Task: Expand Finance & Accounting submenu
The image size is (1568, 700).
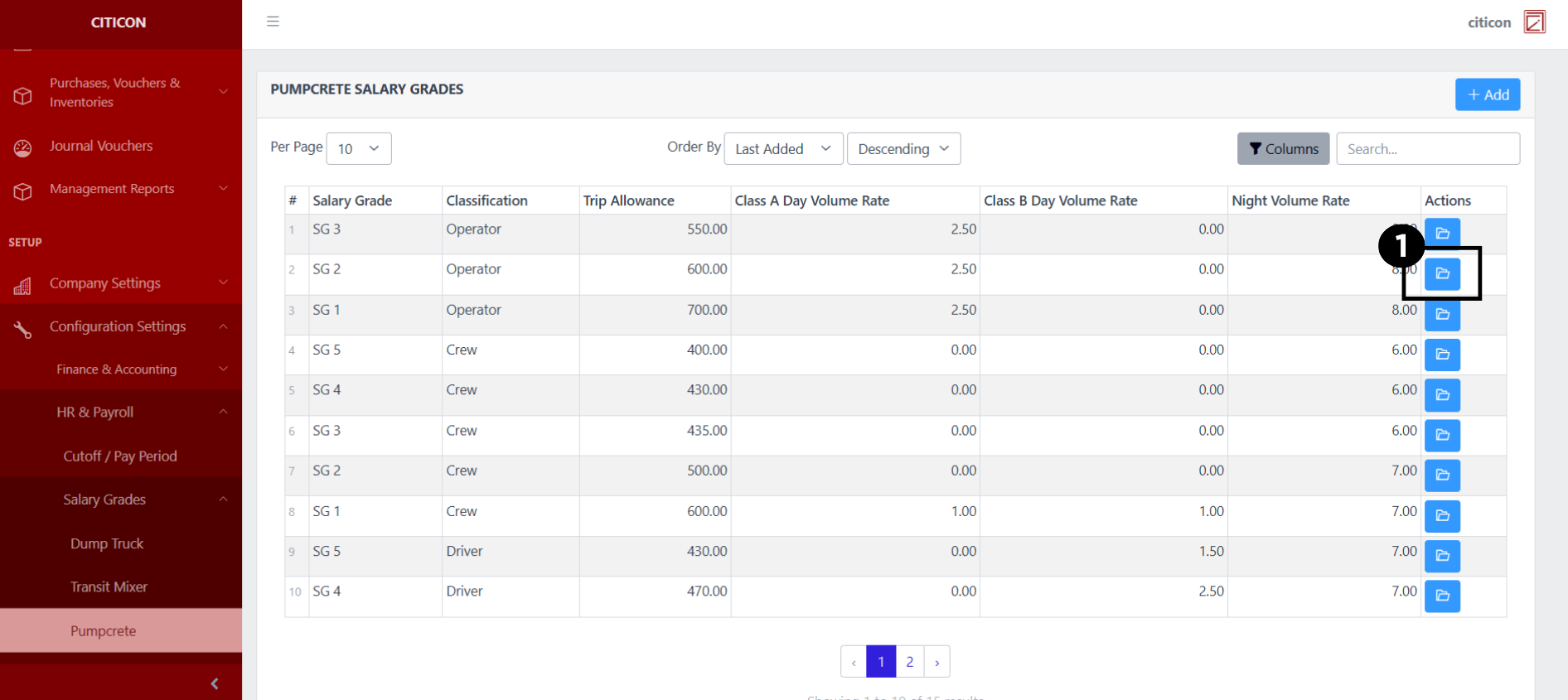Action: (x=120, y=369)
